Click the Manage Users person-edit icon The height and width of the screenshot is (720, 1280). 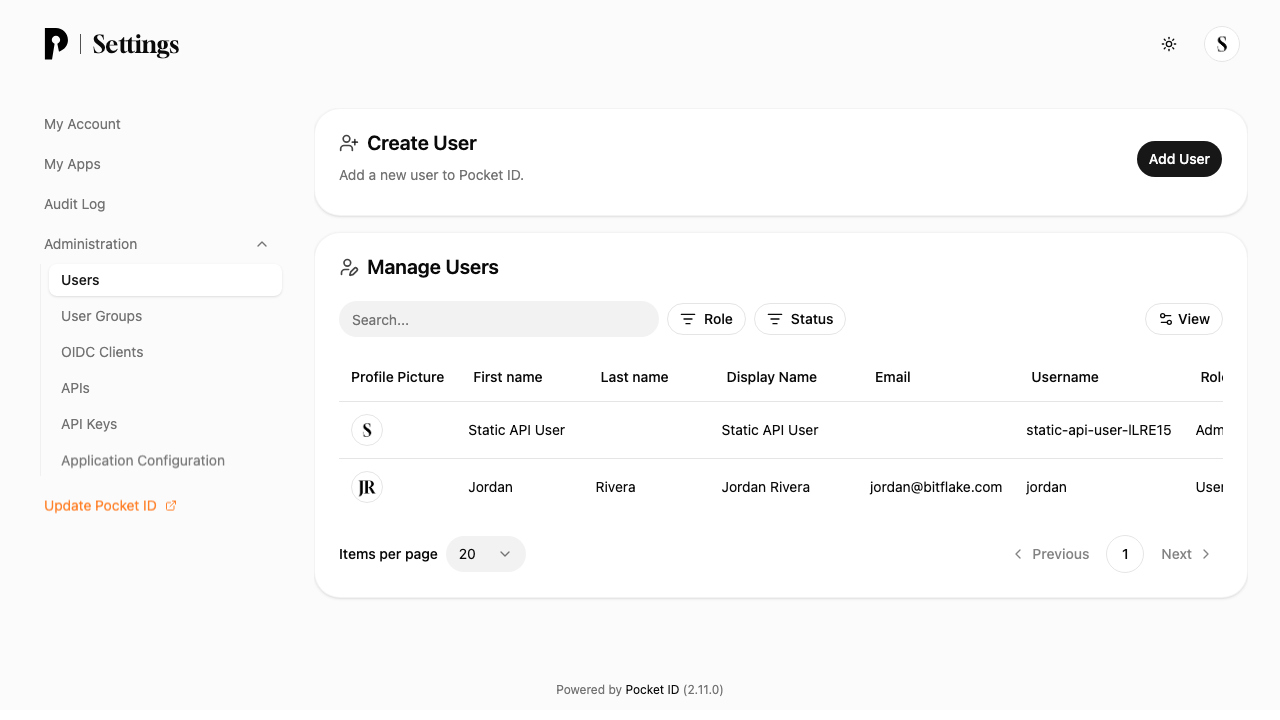tap(349, 267)
